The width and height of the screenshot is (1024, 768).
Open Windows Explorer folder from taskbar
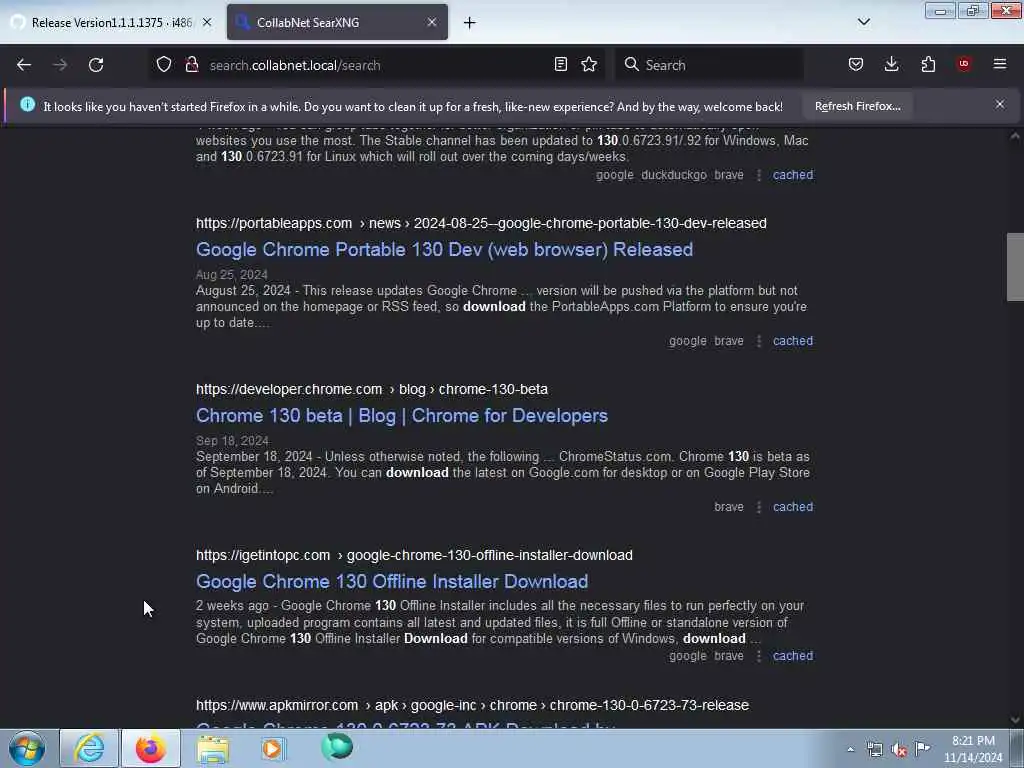[213, 748]
